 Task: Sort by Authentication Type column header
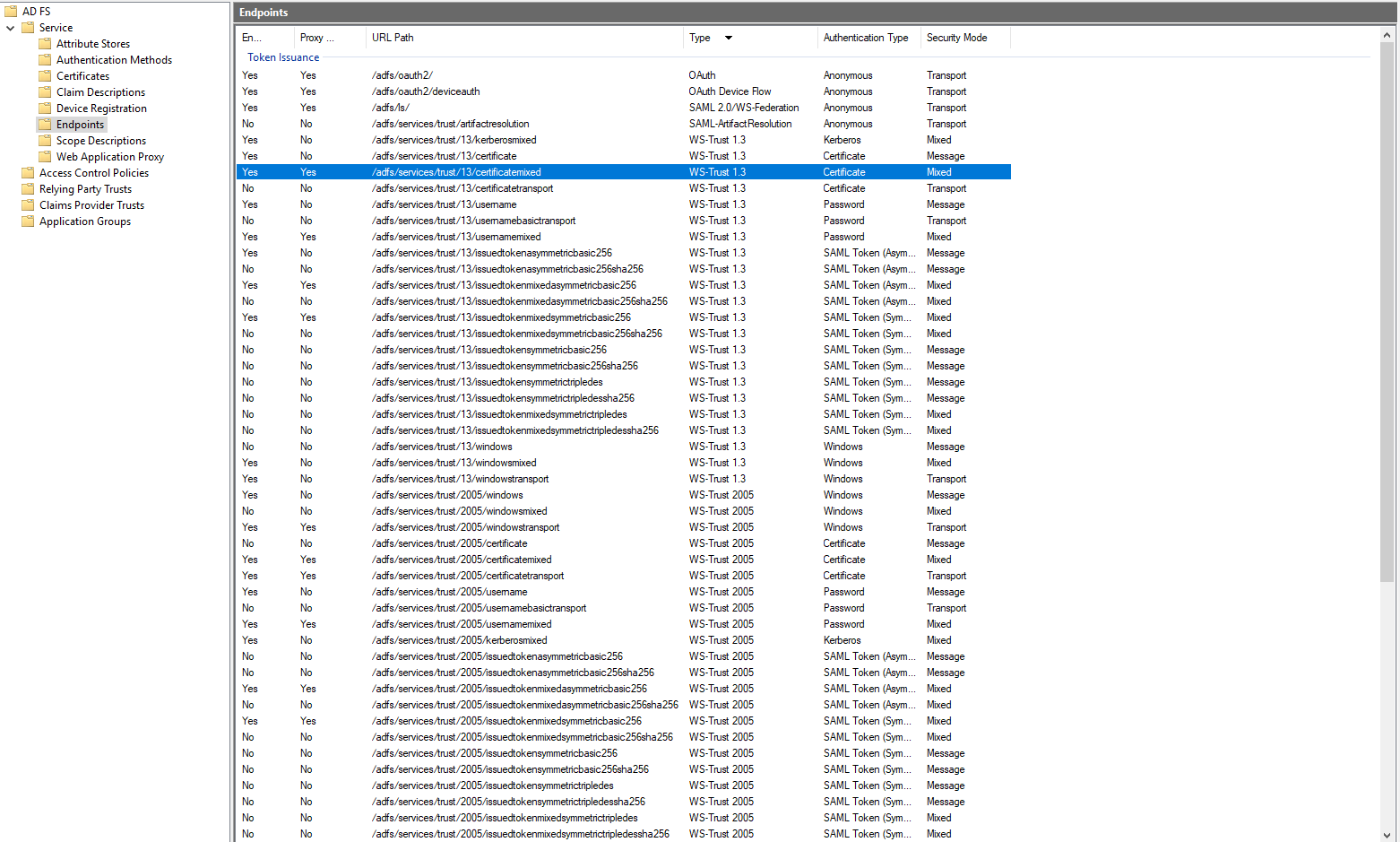(x=865, y=38)
